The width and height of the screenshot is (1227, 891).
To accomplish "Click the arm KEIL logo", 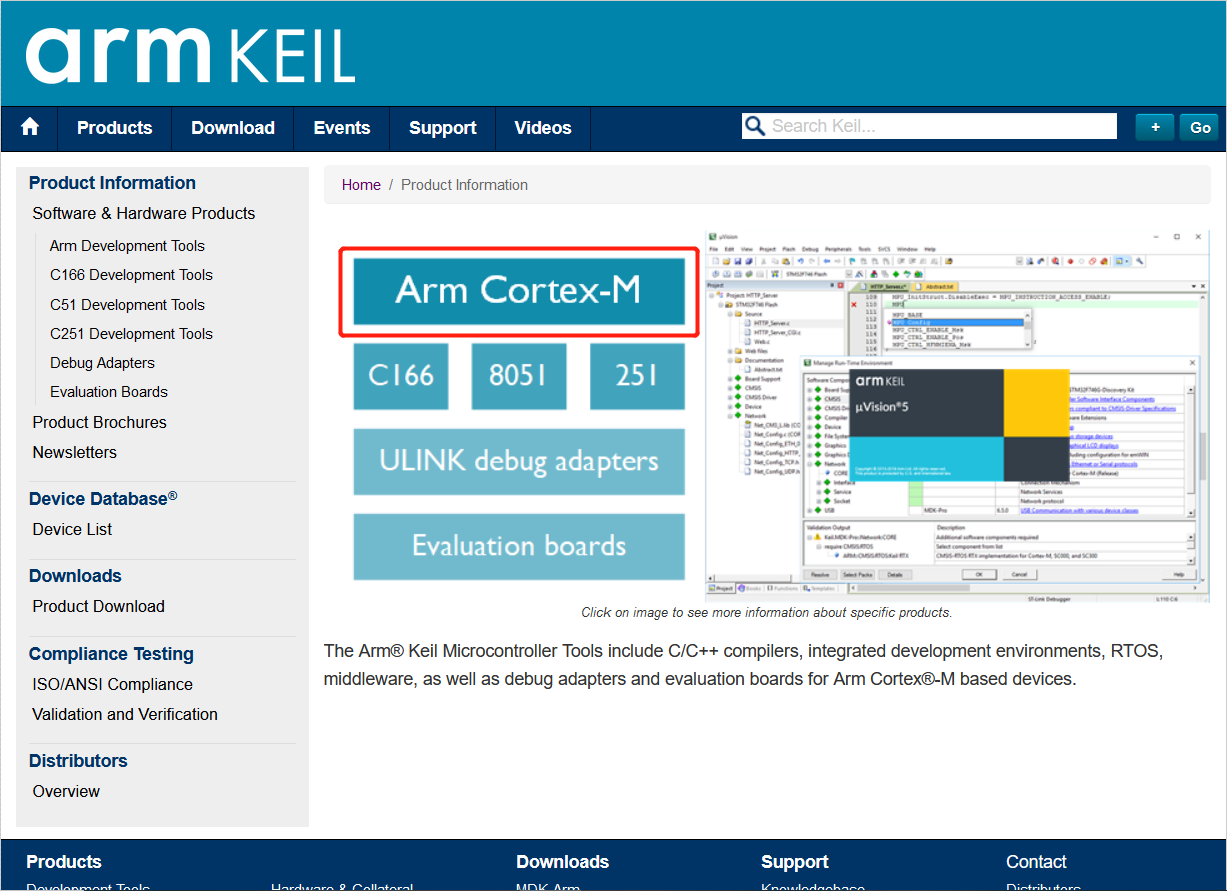I will click(x=190, y=54).
